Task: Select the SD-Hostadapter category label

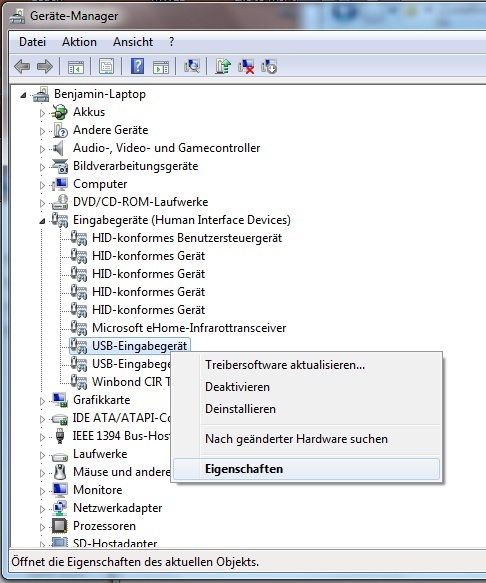Action: (x=115, y=543)
